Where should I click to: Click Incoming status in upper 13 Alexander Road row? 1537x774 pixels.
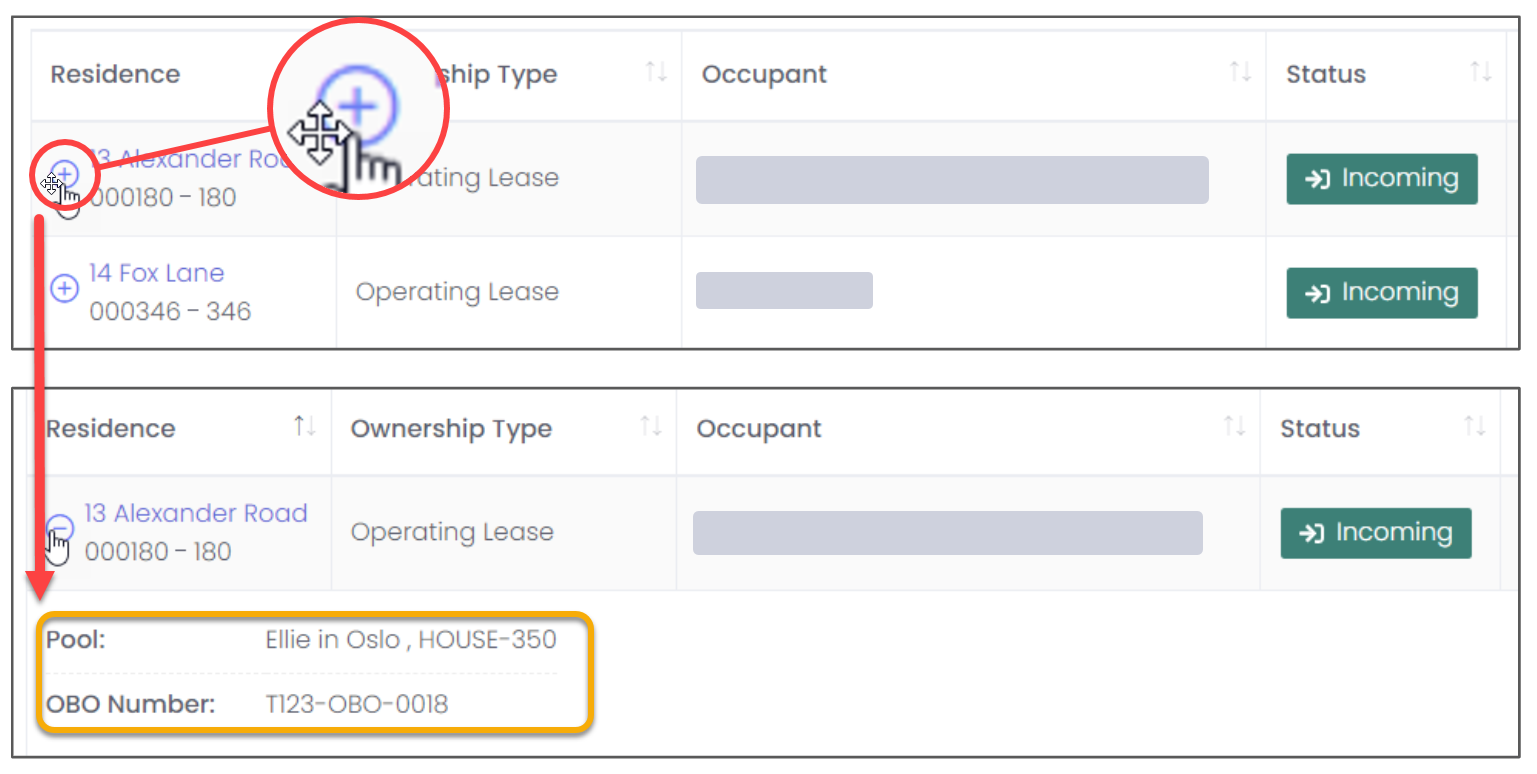click(x=1382, y=179)
